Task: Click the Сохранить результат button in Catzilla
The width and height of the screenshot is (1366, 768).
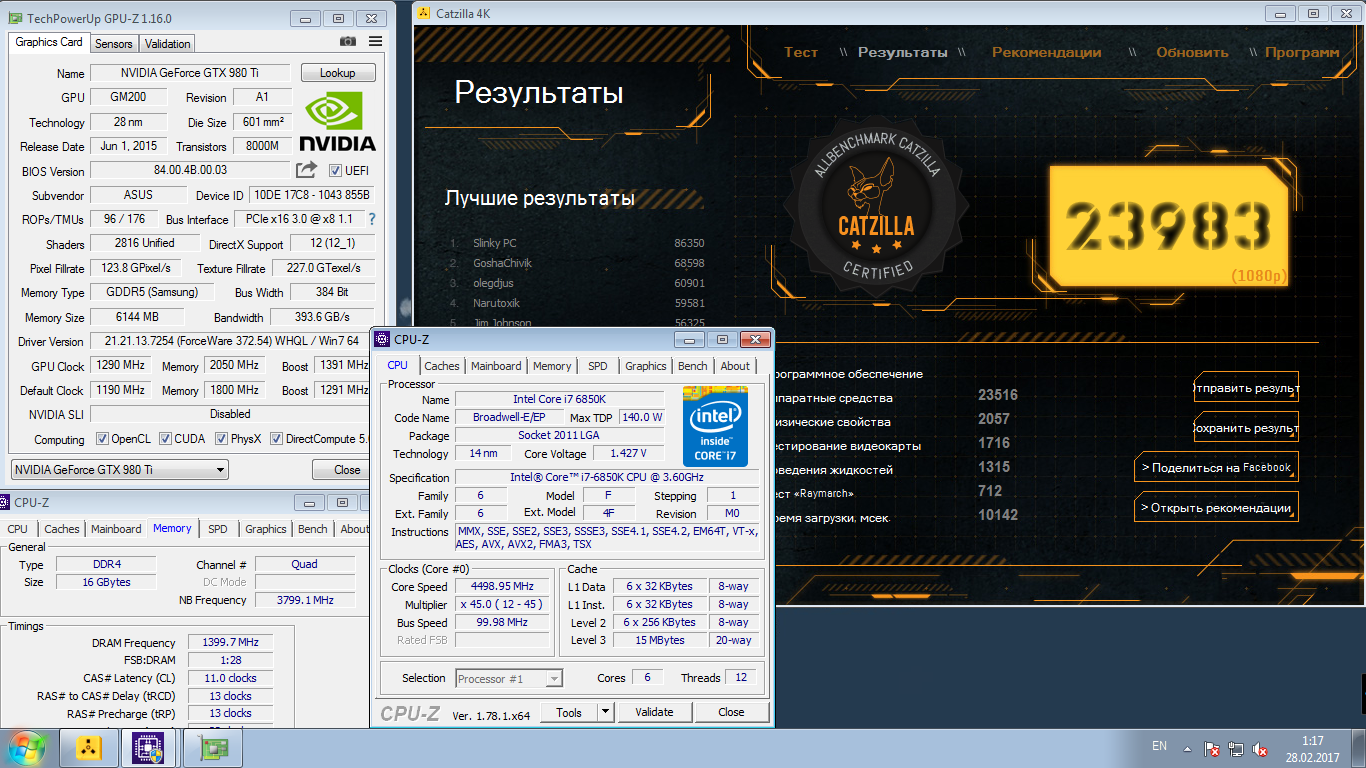Action: pyautogui.click(x=1246, y=428)
